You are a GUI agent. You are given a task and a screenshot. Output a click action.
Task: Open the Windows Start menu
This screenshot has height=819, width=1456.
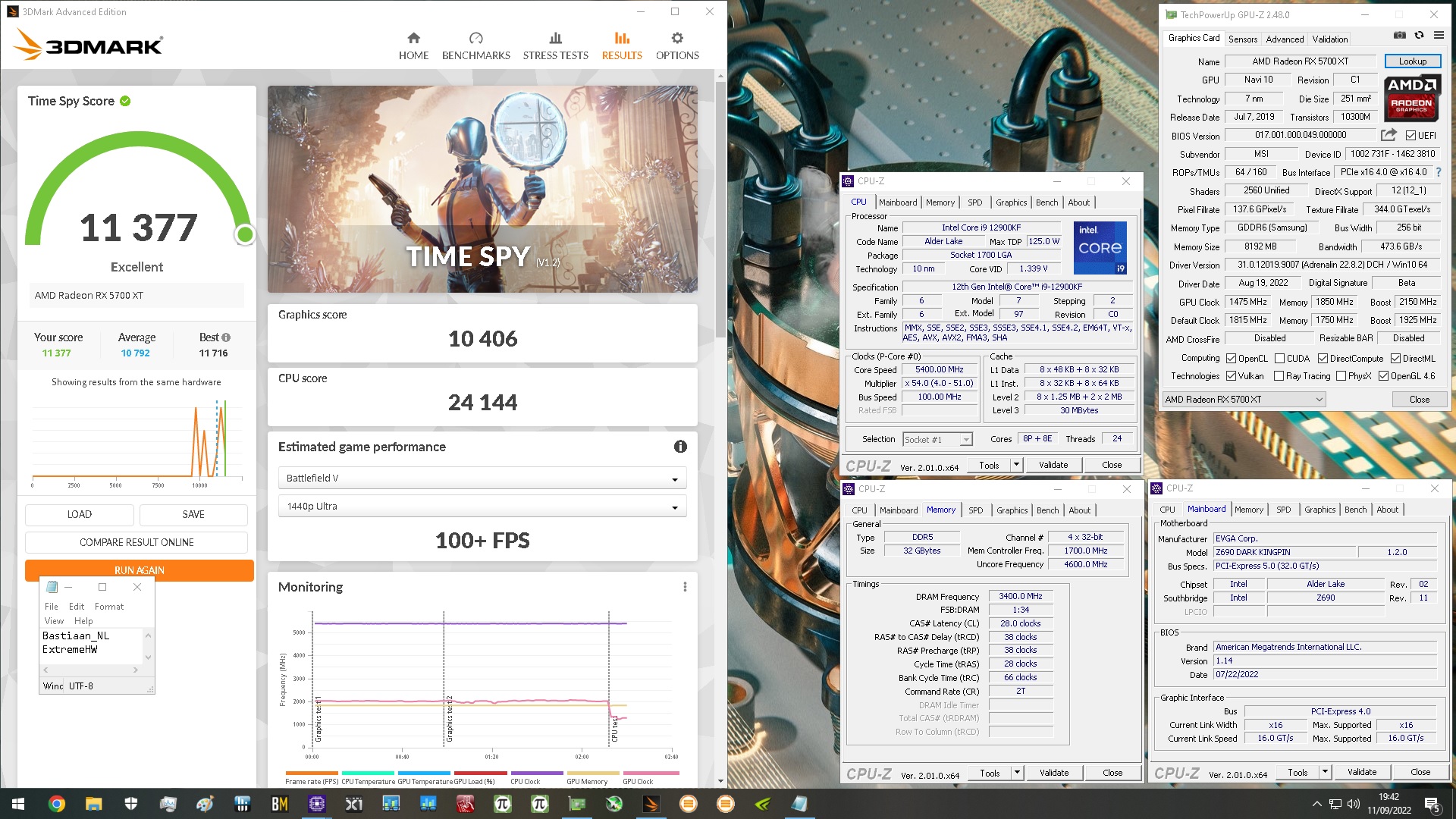click(x=18, y=804)
